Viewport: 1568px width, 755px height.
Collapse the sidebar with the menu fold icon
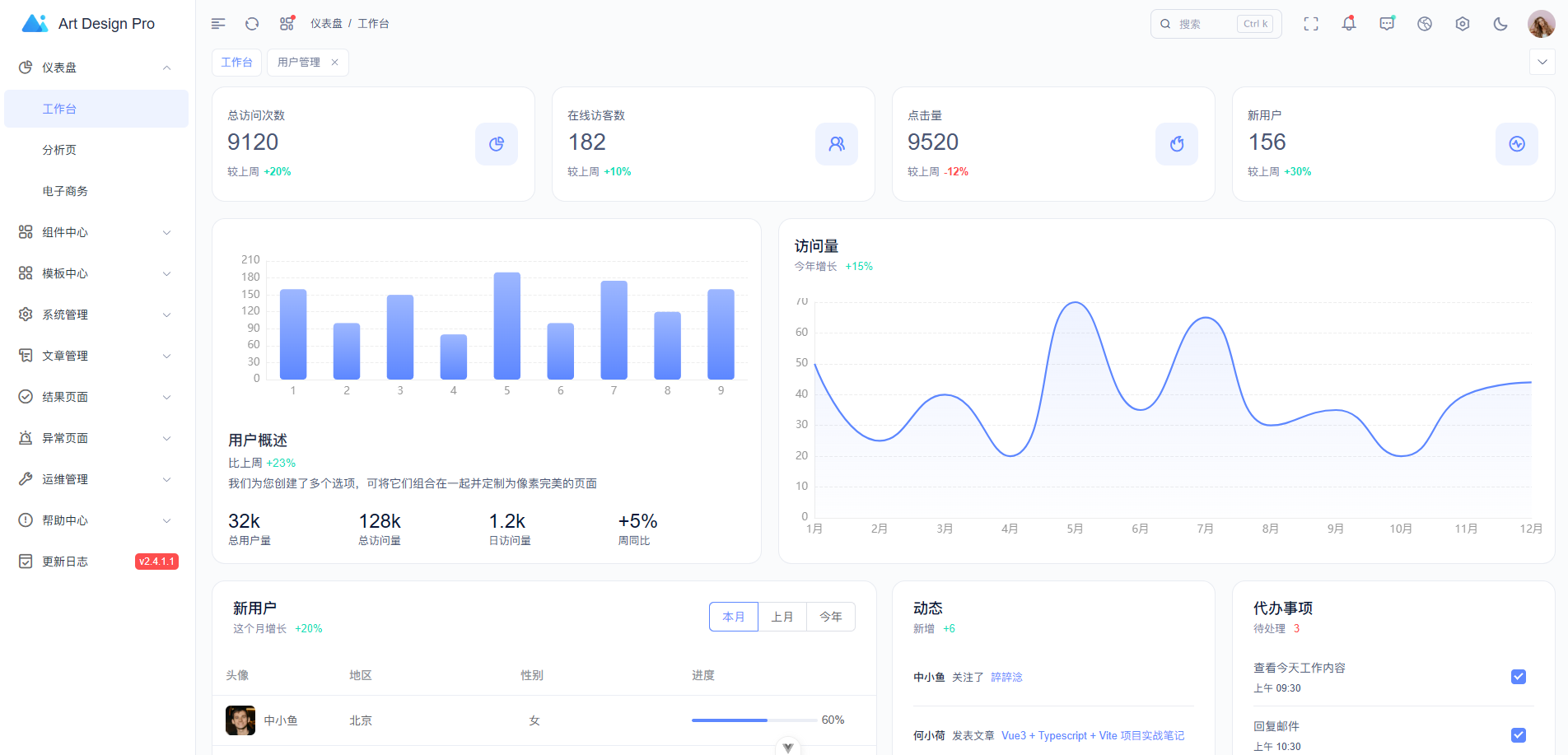[x=218, y=24]
